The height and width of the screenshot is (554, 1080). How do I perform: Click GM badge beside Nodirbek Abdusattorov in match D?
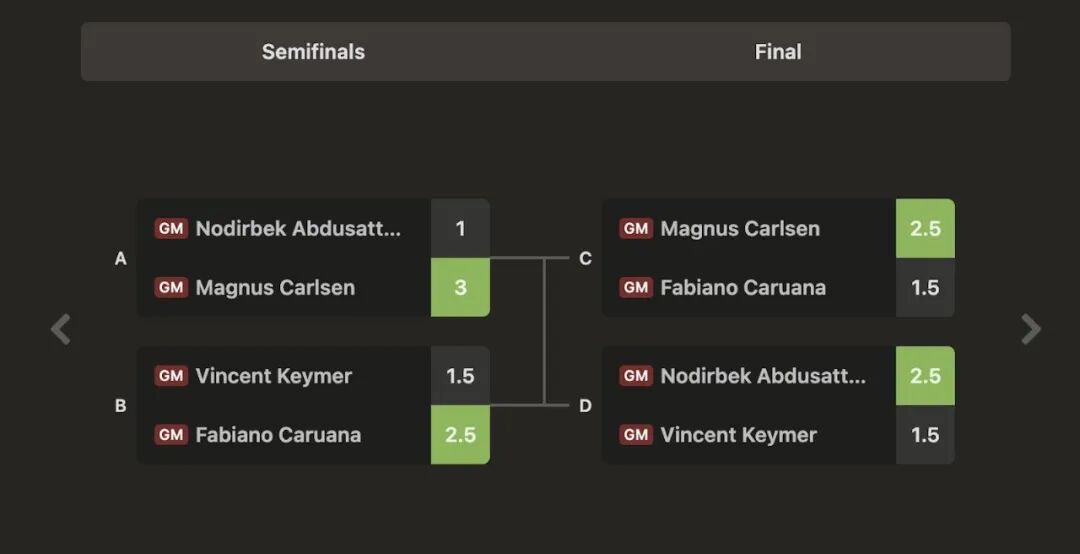point(636,376)
